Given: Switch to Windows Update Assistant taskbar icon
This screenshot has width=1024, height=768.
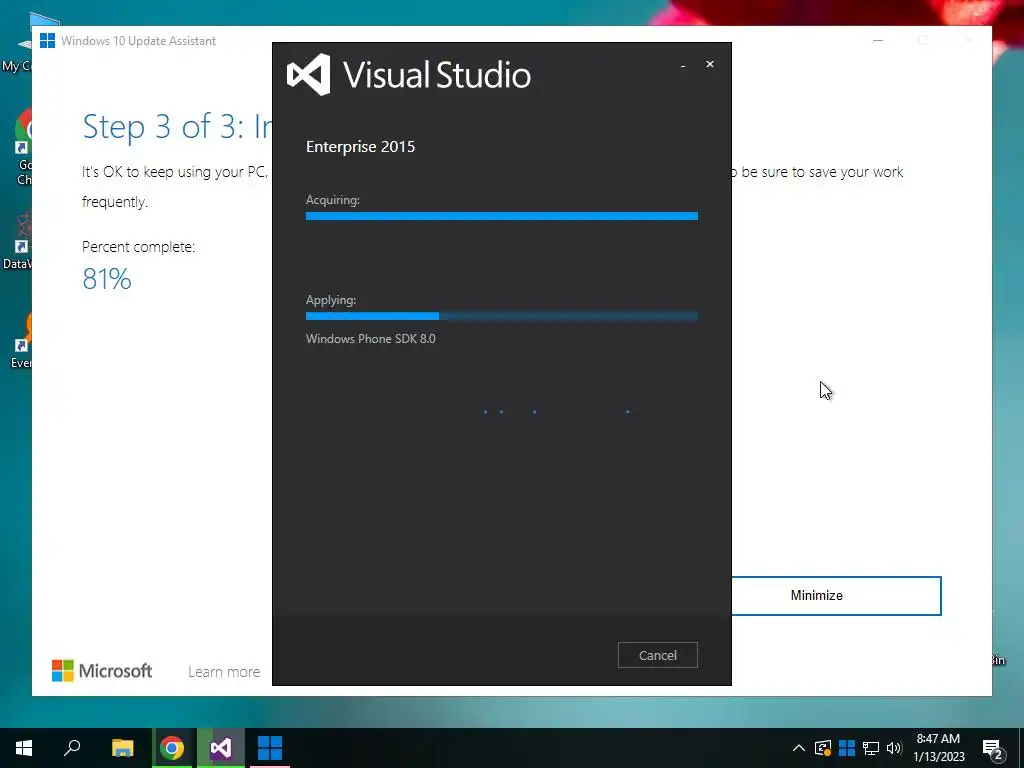Looking at the screenshot, I should click(270, 748).
